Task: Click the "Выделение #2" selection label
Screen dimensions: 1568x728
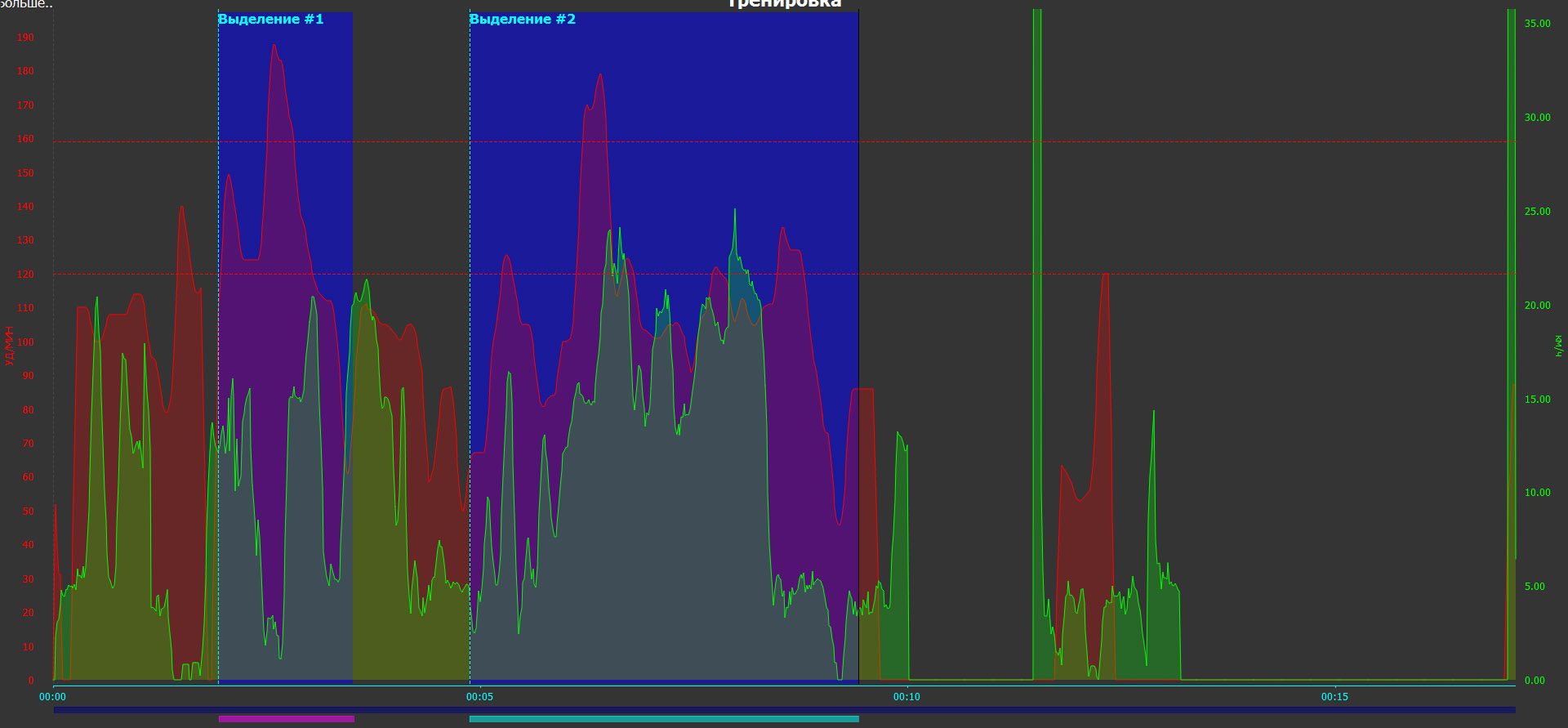Action: click(x=523, y=20)
